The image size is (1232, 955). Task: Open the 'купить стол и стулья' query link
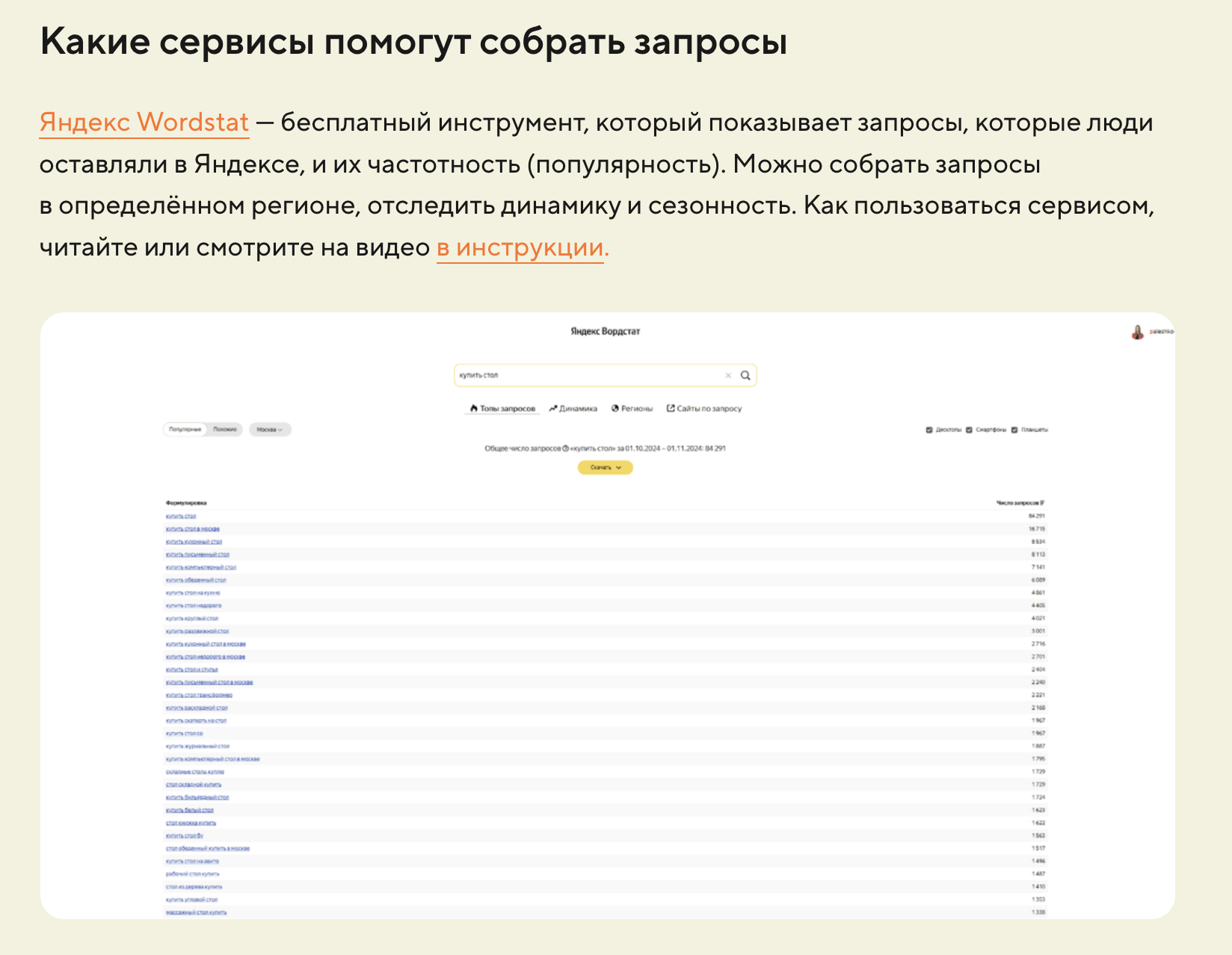[192, 670]
